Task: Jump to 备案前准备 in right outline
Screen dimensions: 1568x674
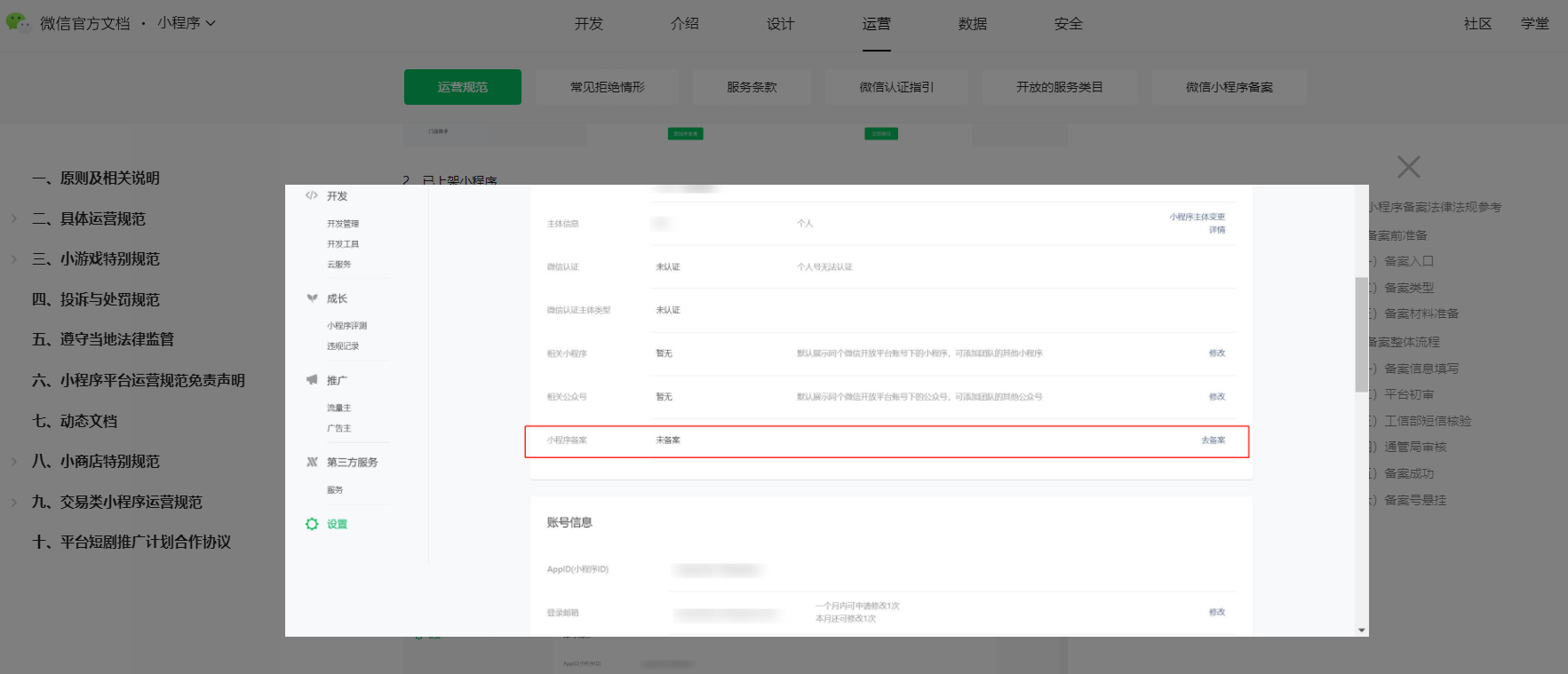Action: (1397, 236)
